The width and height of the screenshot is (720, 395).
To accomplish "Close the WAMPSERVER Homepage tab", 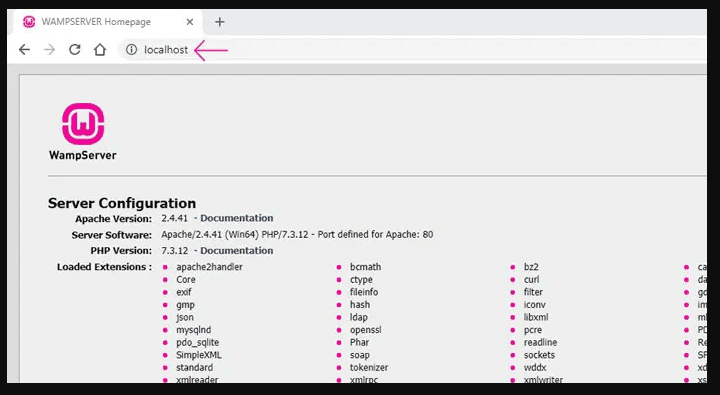I will [190, 22].
